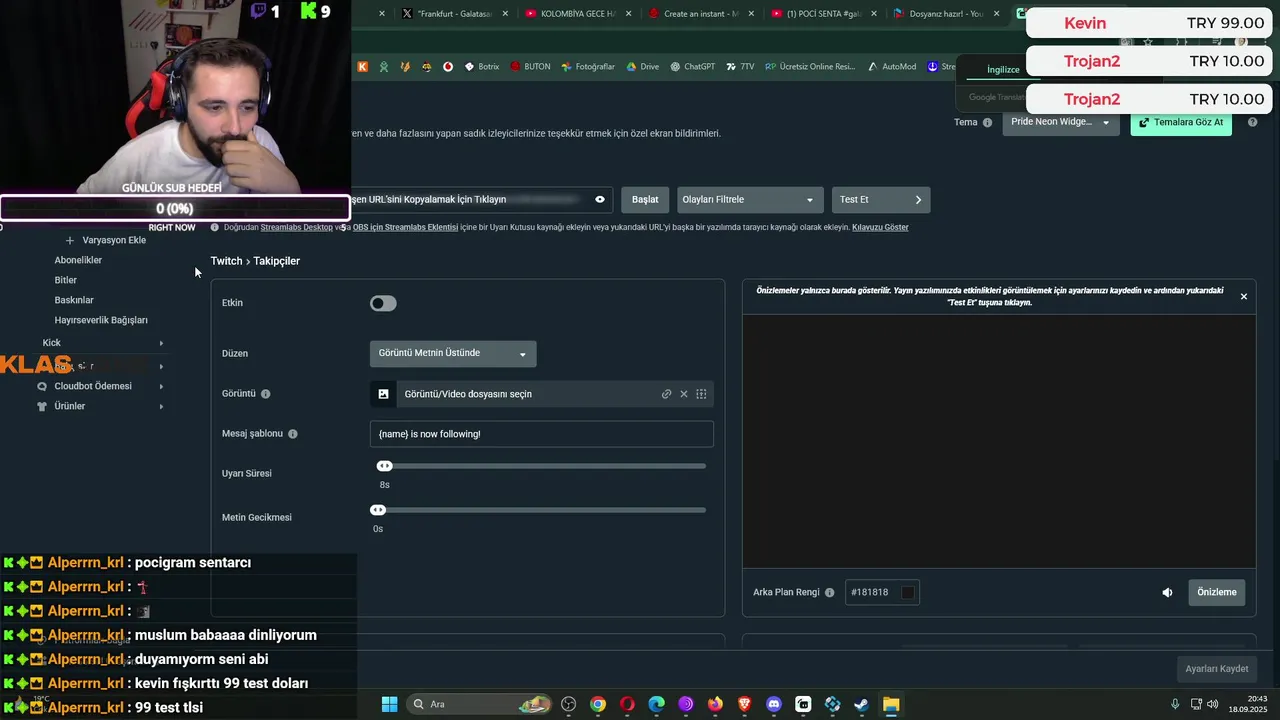The width and height of the screenshot is (1280, 720).
Task: Open the OBS için Streamlabs Eklentisi link
Action: click(405, 227)
